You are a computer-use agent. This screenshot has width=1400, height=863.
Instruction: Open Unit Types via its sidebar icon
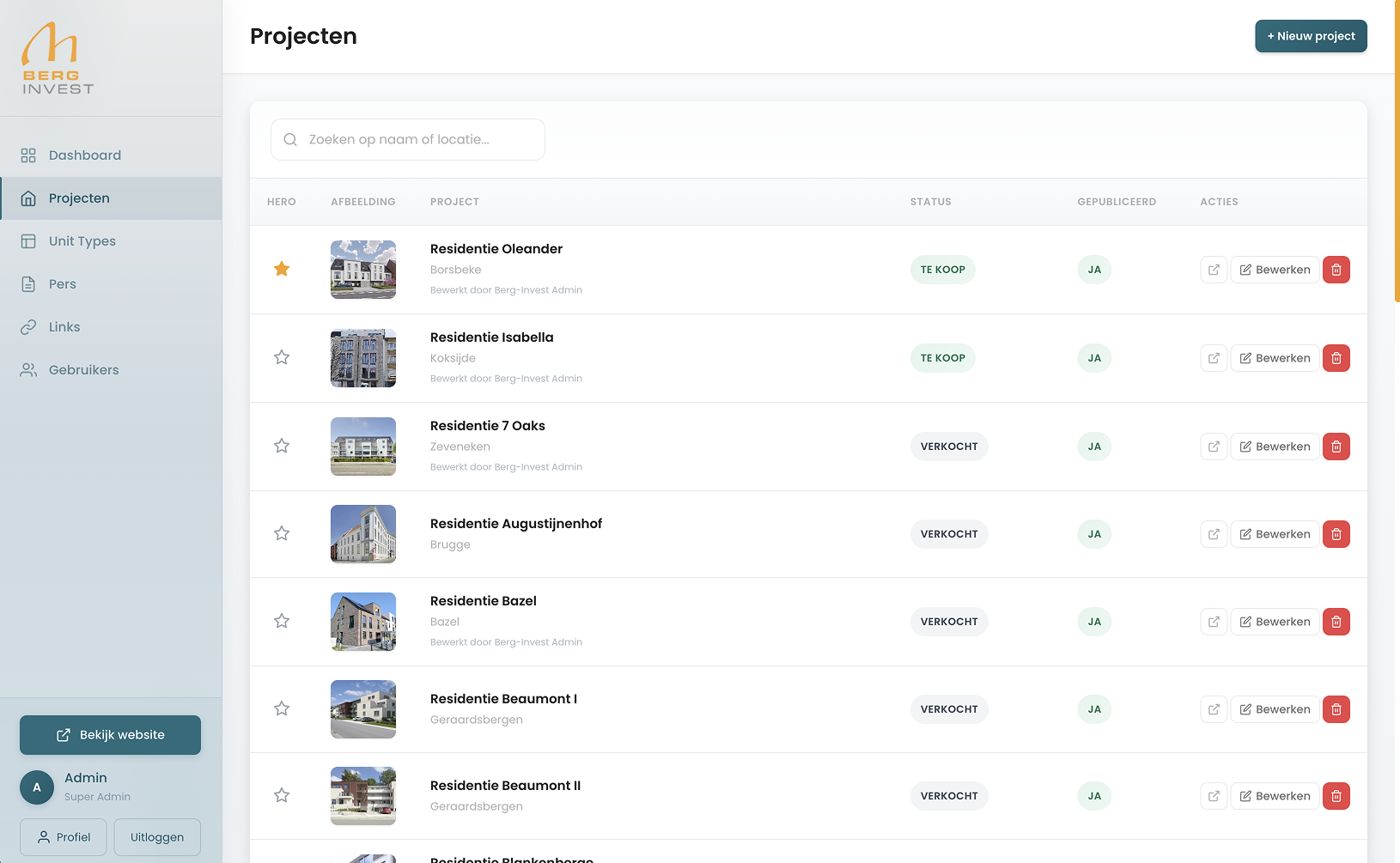click(x=28, y=240)
